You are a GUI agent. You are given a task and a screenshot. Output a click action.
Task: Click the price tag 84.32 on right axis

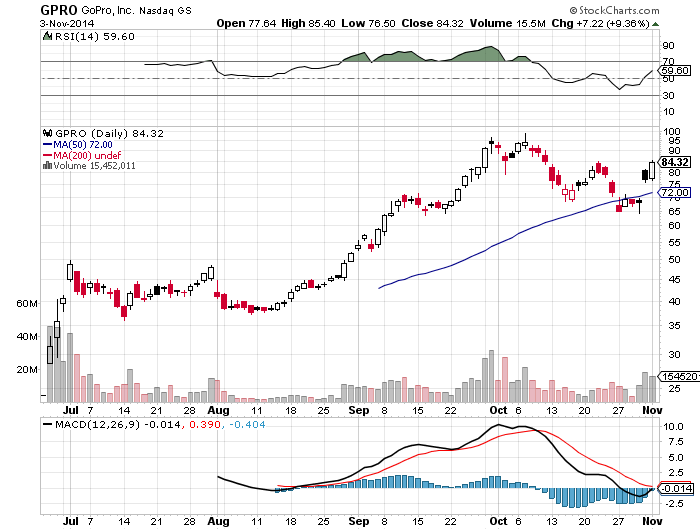pos(675,162)
